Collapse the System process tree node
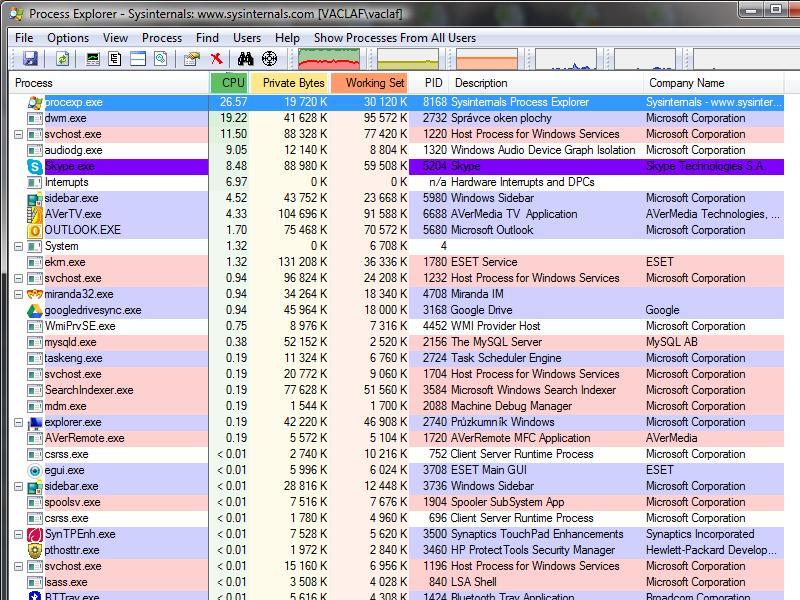This screenshot has width=800, height=600. click(19, 246)
